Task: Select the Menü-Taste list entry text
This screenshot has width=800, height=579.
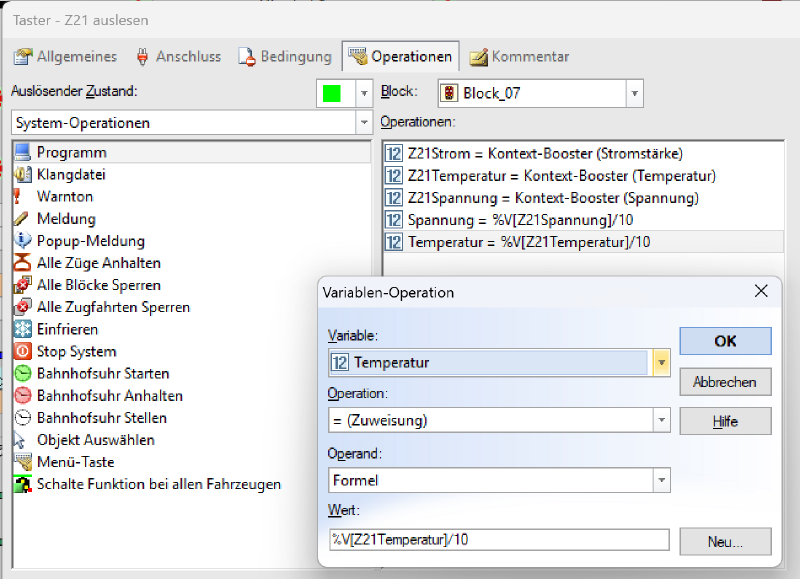Action: [76, 462]
